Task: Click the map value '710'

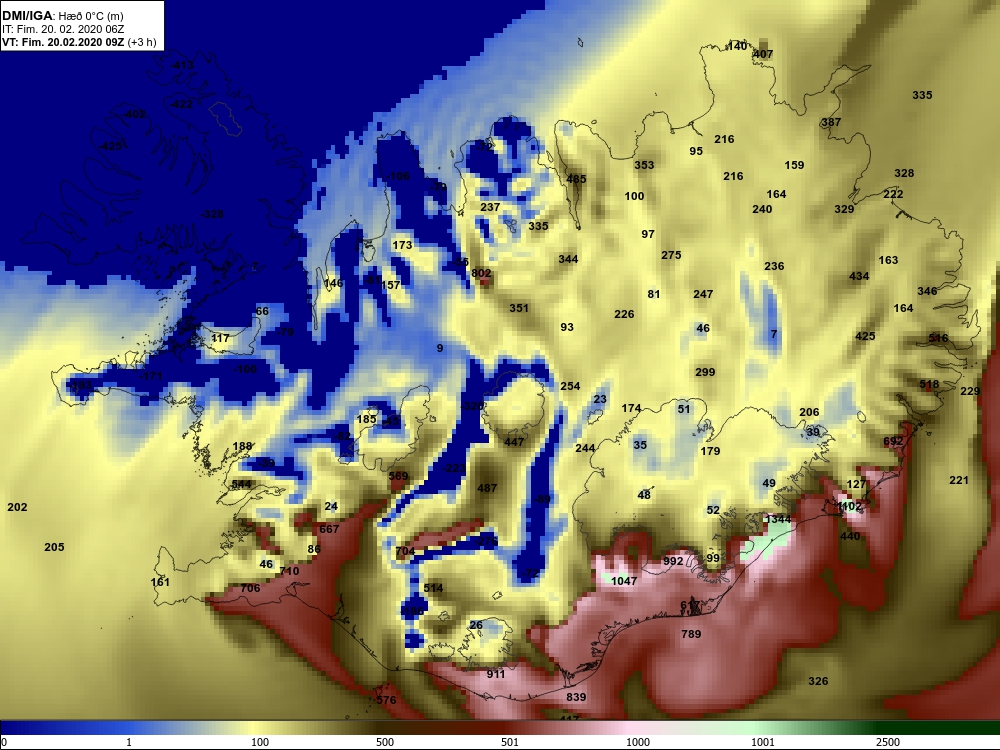Action: click(290, 571)
